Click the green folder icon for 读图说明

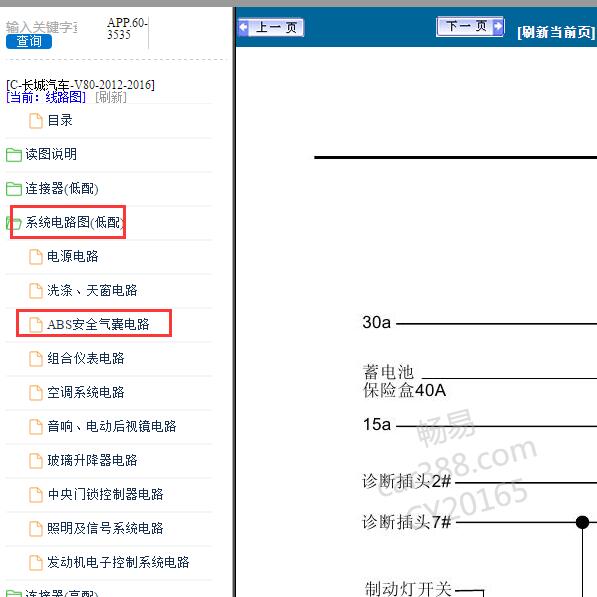pyautogui.click(x=14, y=155)
